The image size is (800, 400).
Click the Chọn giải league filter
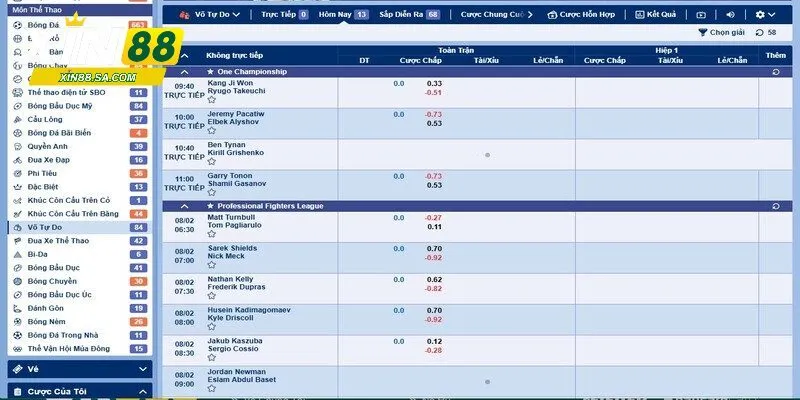point(722,33)
